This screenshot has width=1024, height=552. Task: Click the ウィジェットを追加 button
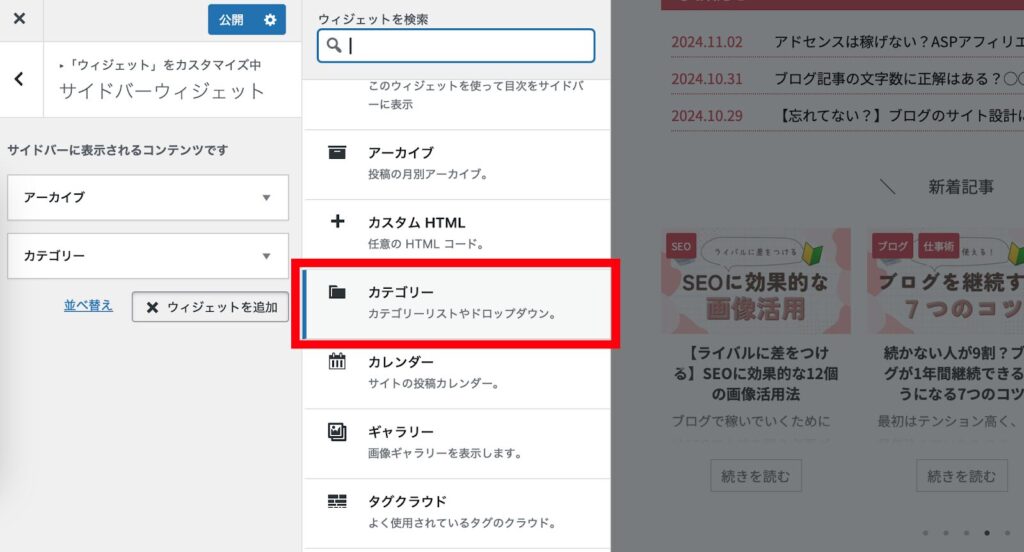pyautogui.click(x=210, y=306)
